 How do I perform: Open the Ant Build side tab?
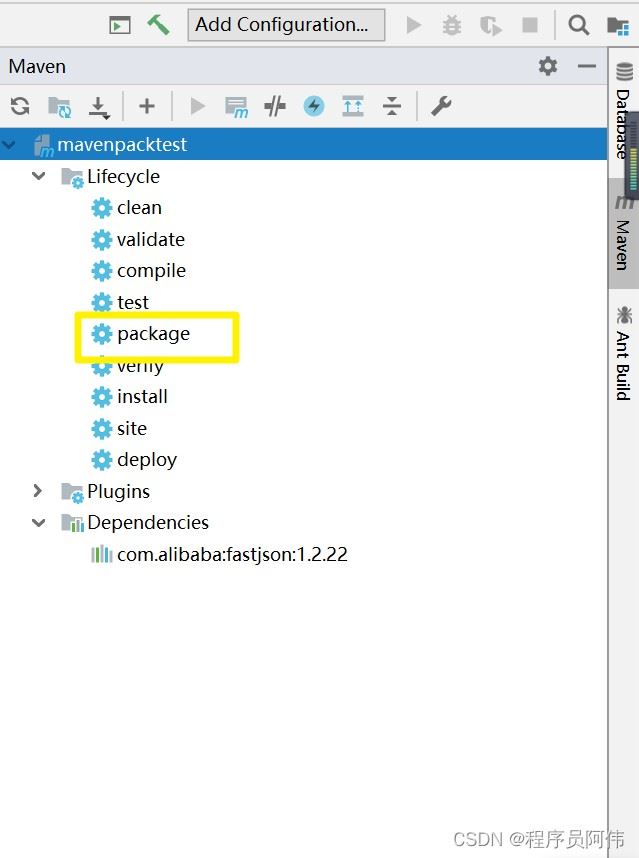pos(624,353)
